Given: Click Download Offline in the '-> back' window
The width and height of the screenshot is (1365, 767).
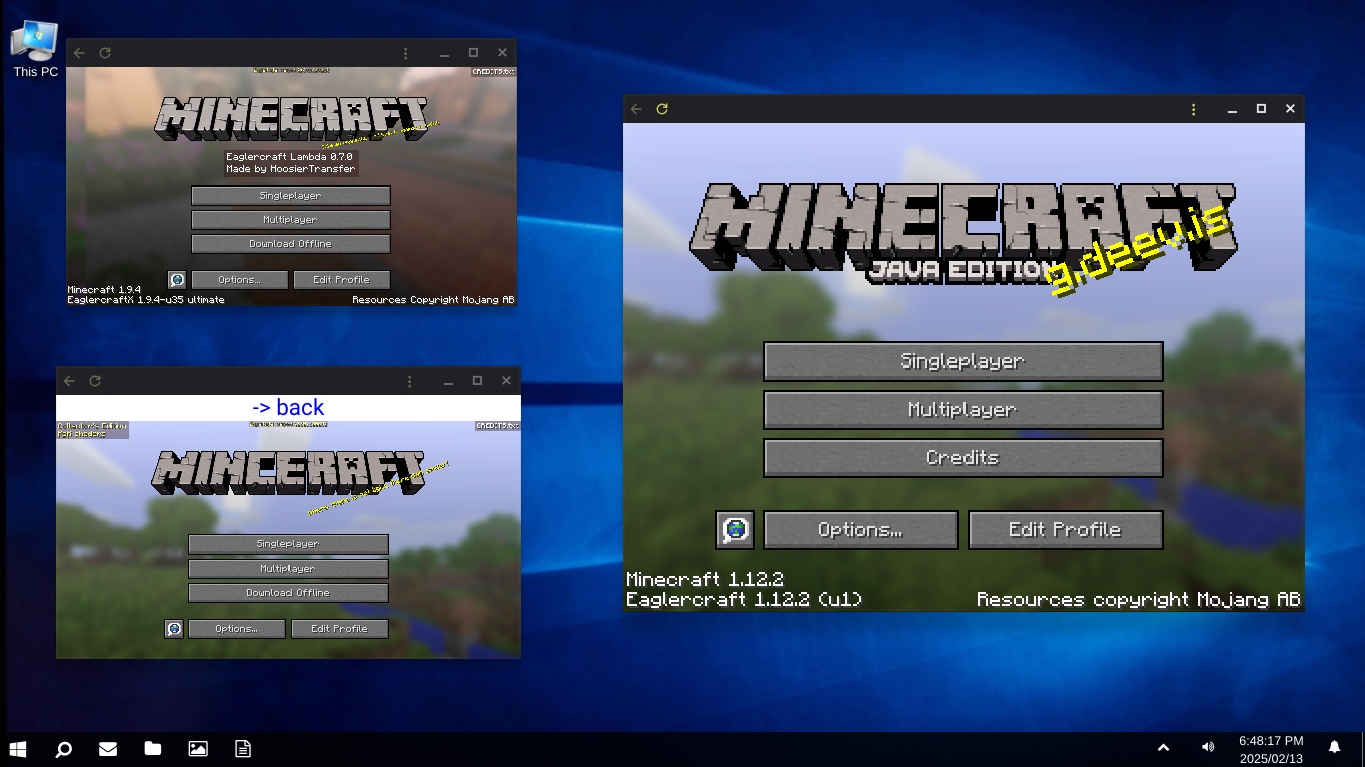Looking at the screenshot, I should tap(288, 593).
